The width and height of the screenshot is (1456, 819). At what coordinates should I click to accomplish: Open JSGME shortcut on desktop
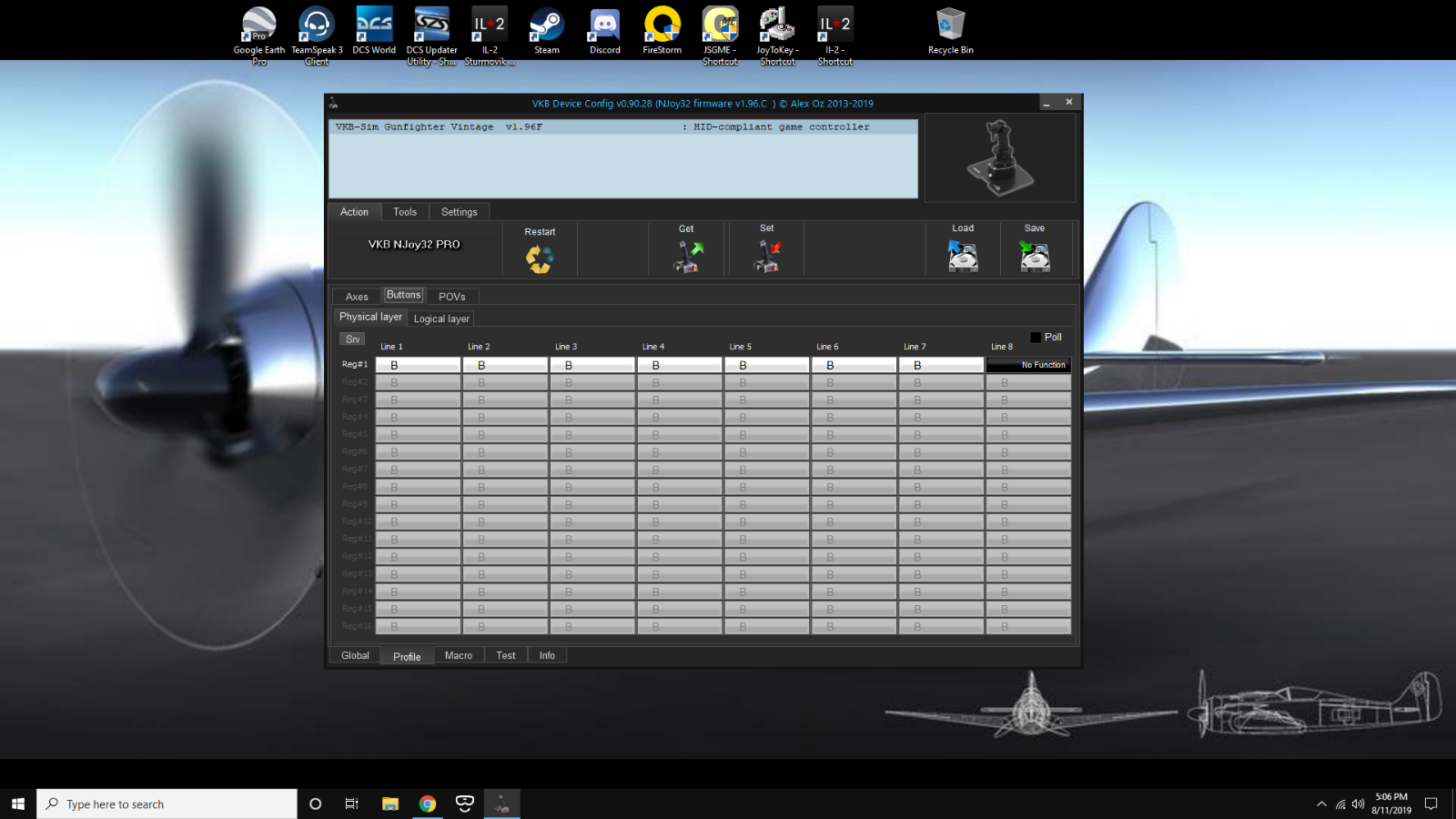(720, 35)
